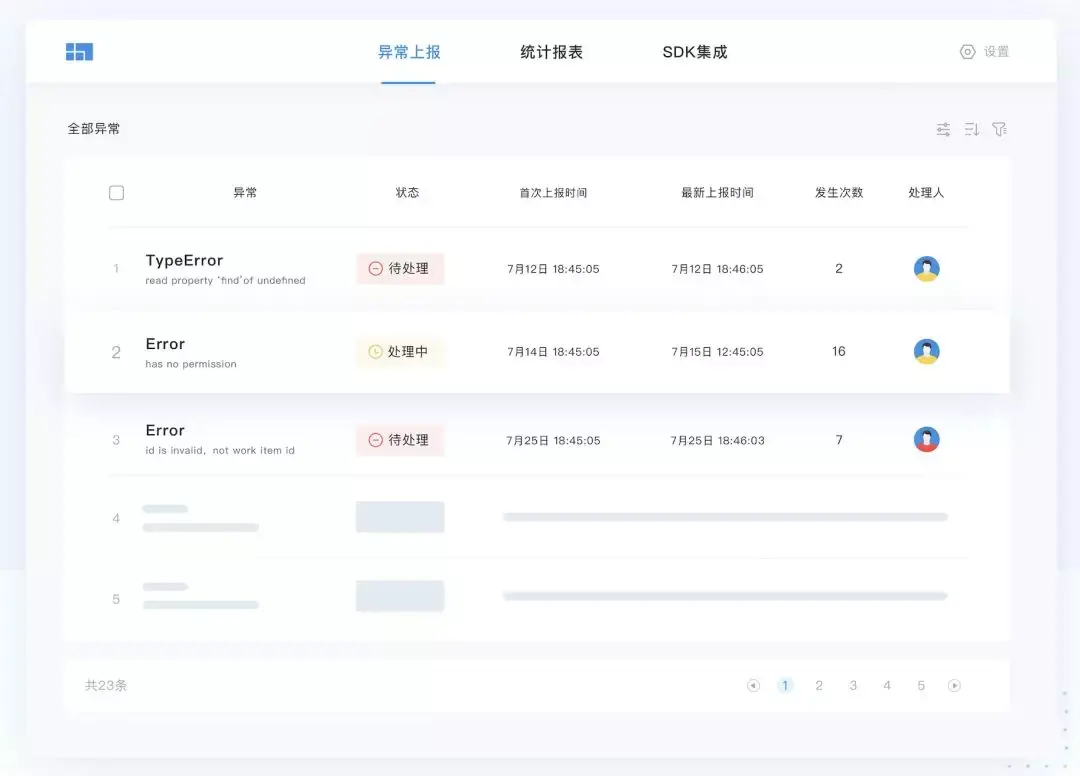The width and height of the screenshot is (1080, 776).
Task: Click the sort order icon
Action: 971,129
